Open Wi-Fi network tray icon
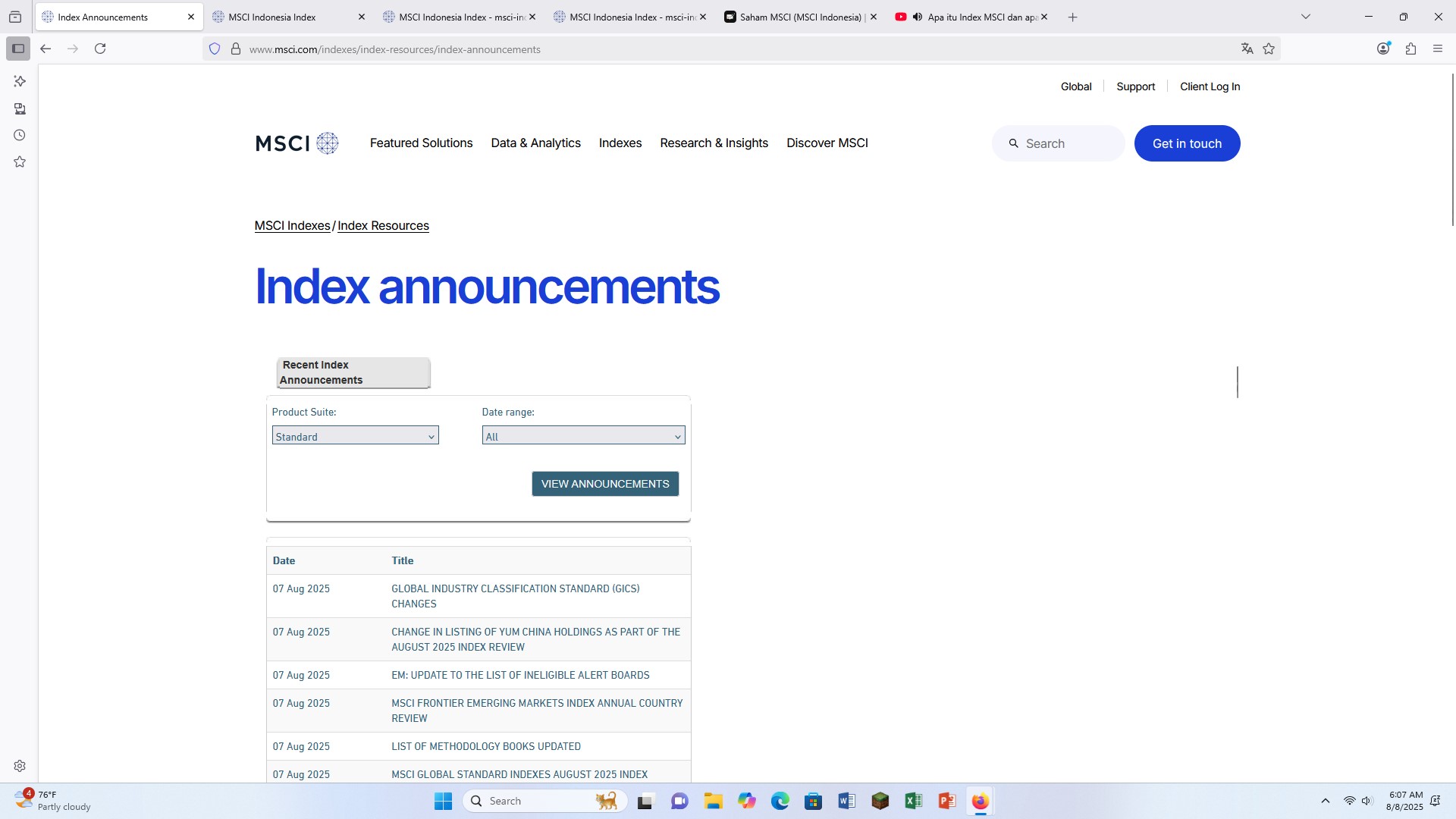1456x819 pixels. click(x=1349, y=801)
